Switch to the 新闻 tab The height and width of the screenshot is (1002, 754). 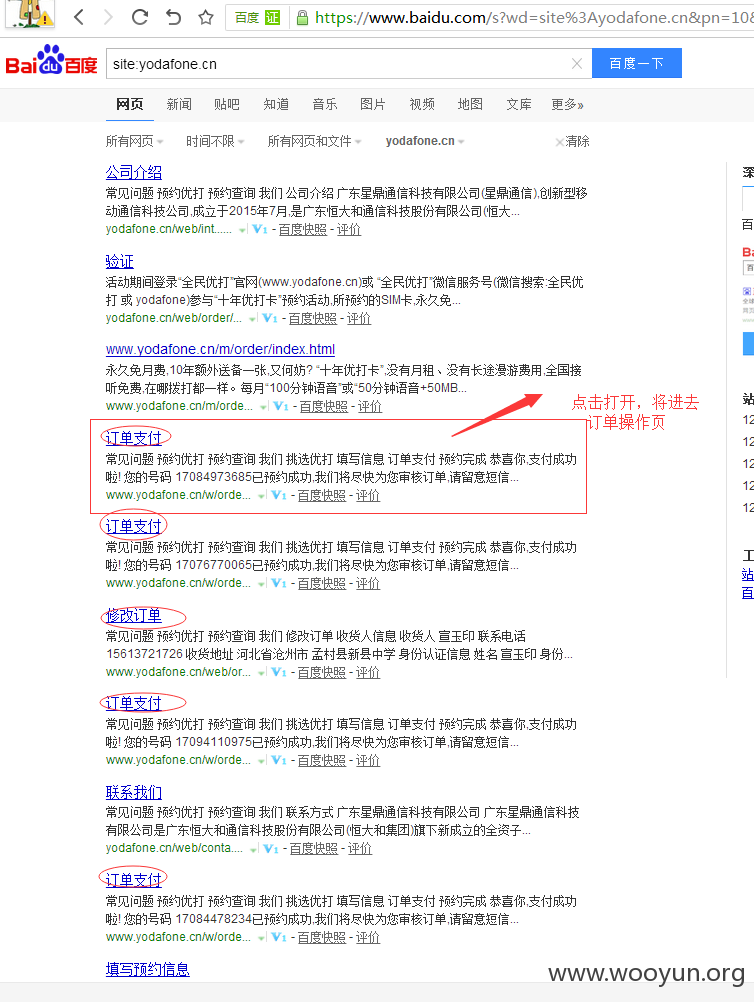coord(179,104)
